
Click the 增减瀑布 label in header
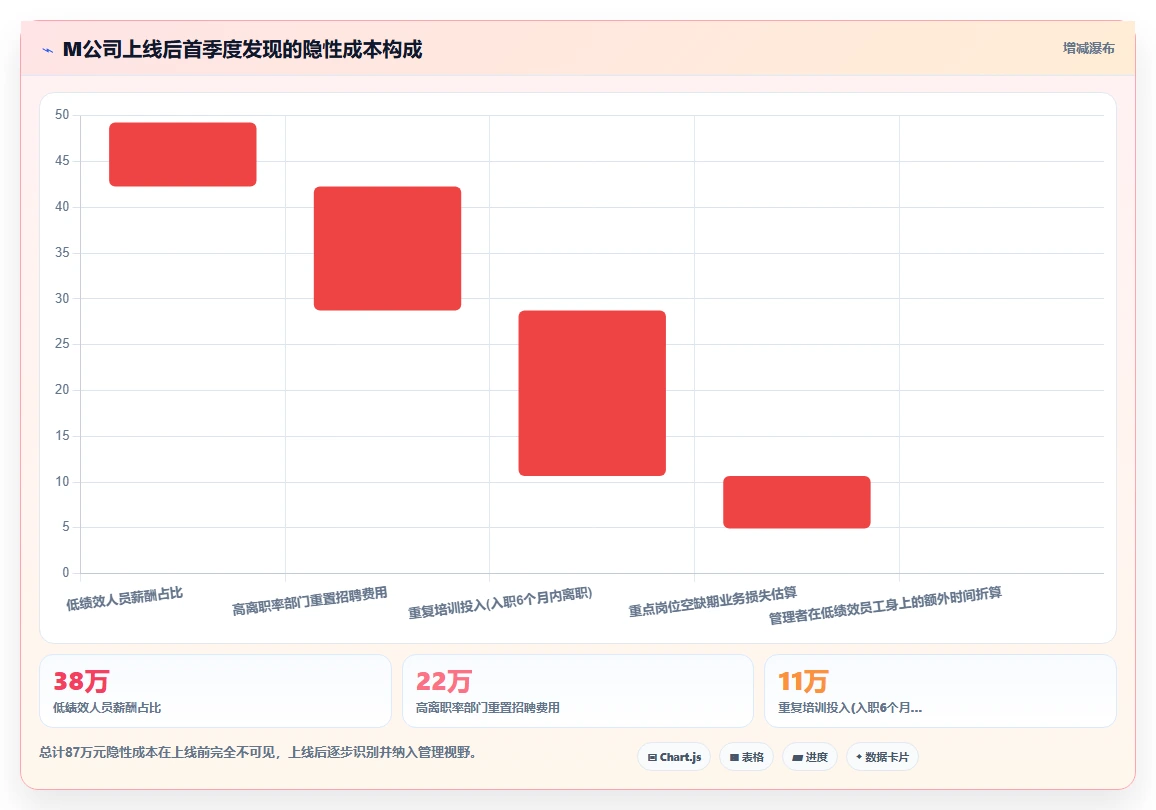1088,49
